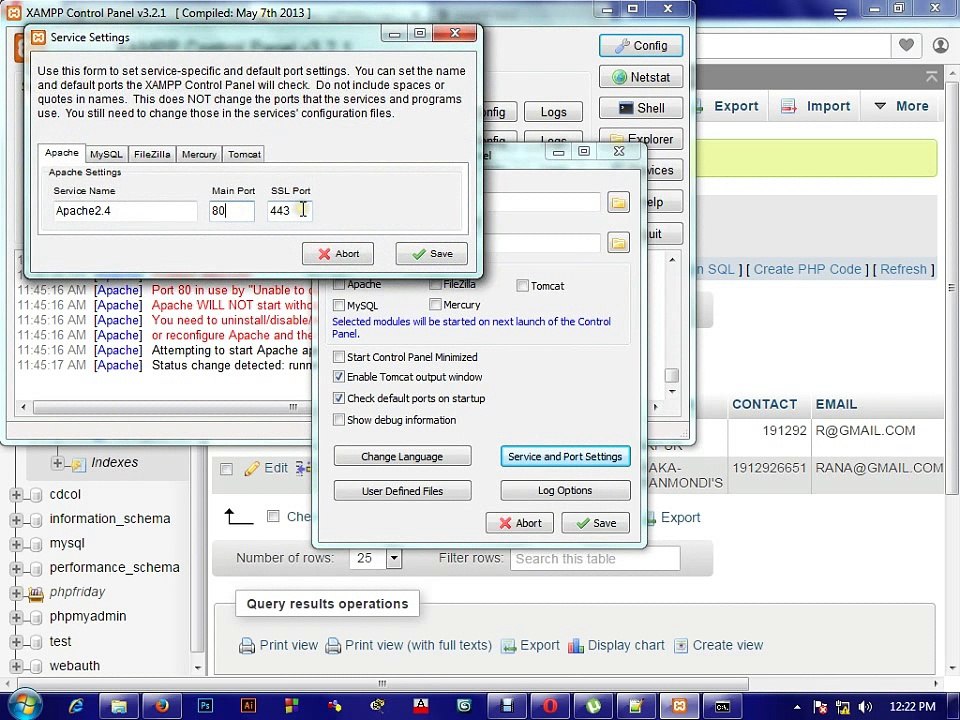Click Create PHP Code link
The image size is (960, 720).
click(807, 269)
